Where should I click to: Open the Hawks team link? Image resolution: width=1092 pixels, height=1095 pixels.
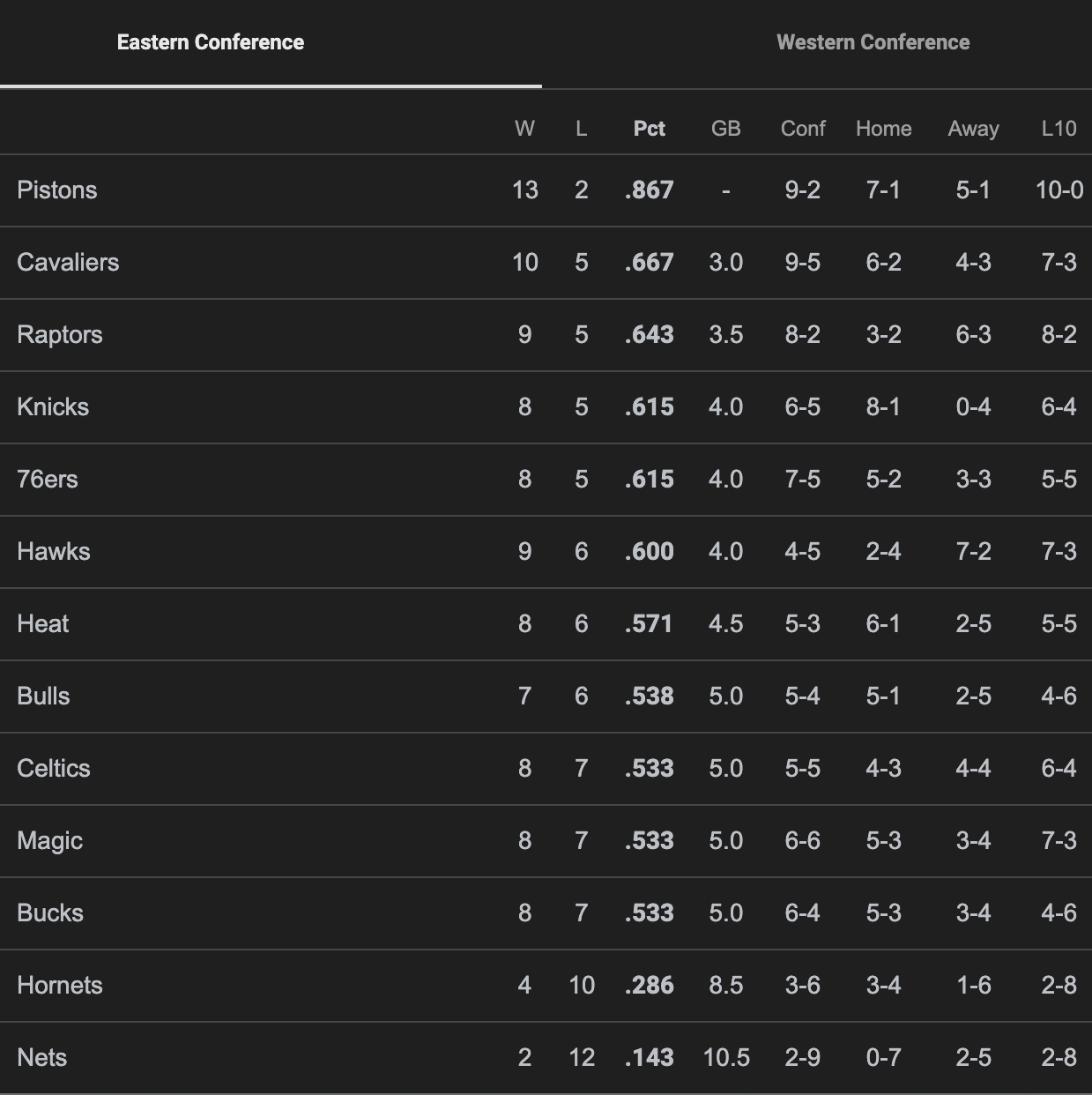[x=54, y=552]
